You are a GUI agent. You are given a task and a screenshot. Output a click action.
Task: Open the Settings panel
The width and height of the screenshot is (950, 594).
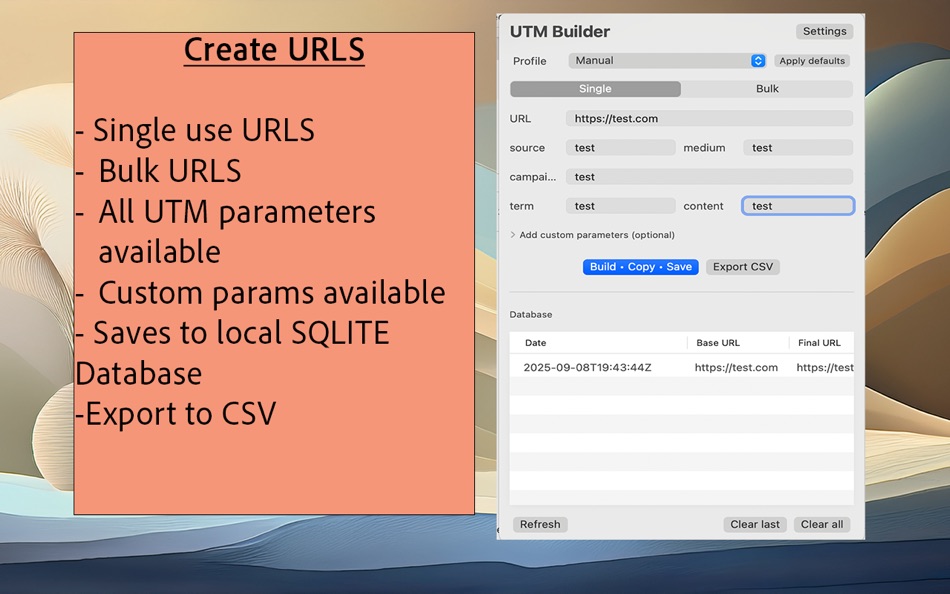click(823, 31)
